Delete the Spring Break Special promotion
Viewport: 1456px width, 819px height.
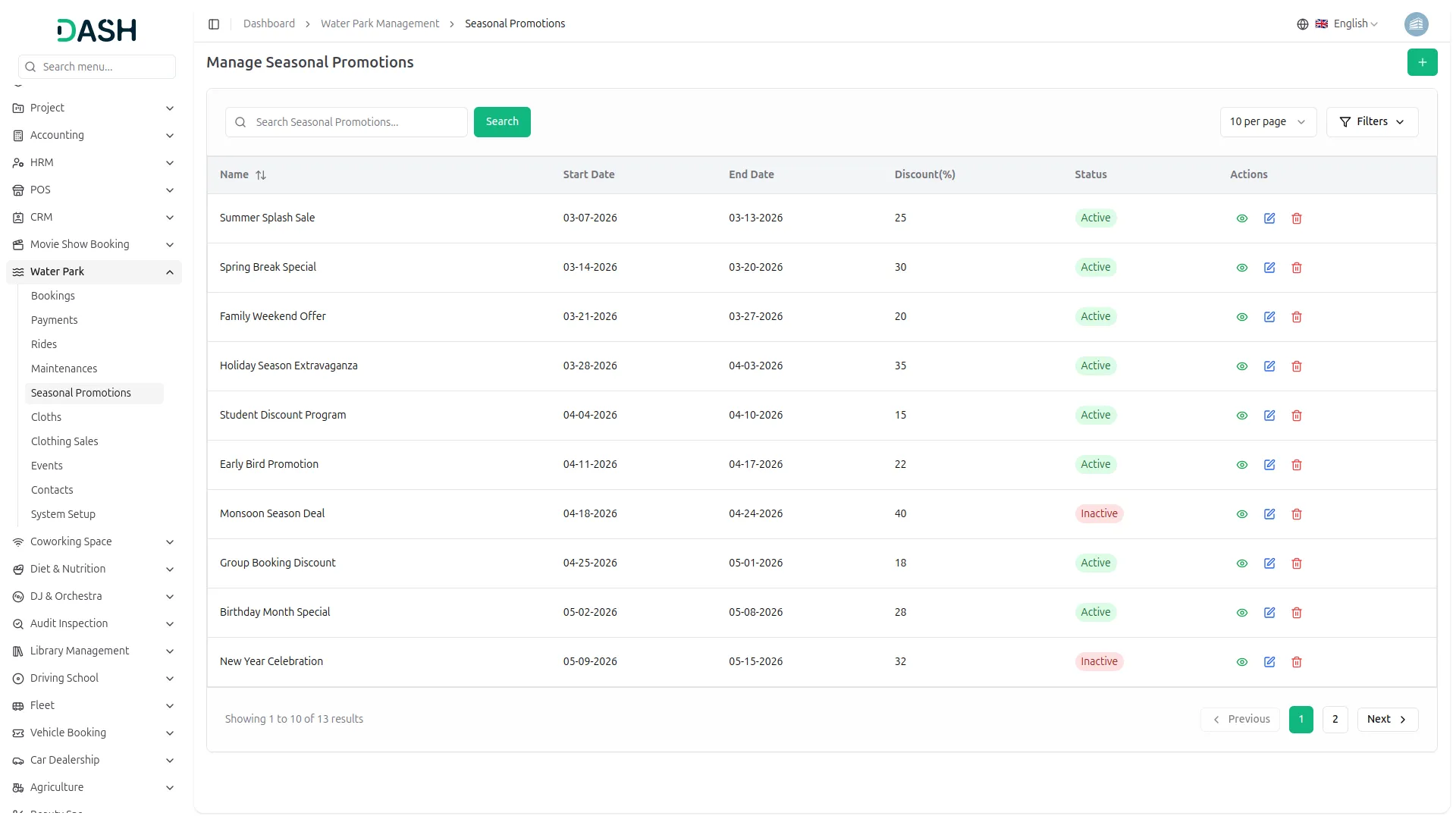(x=1296, y=268)
